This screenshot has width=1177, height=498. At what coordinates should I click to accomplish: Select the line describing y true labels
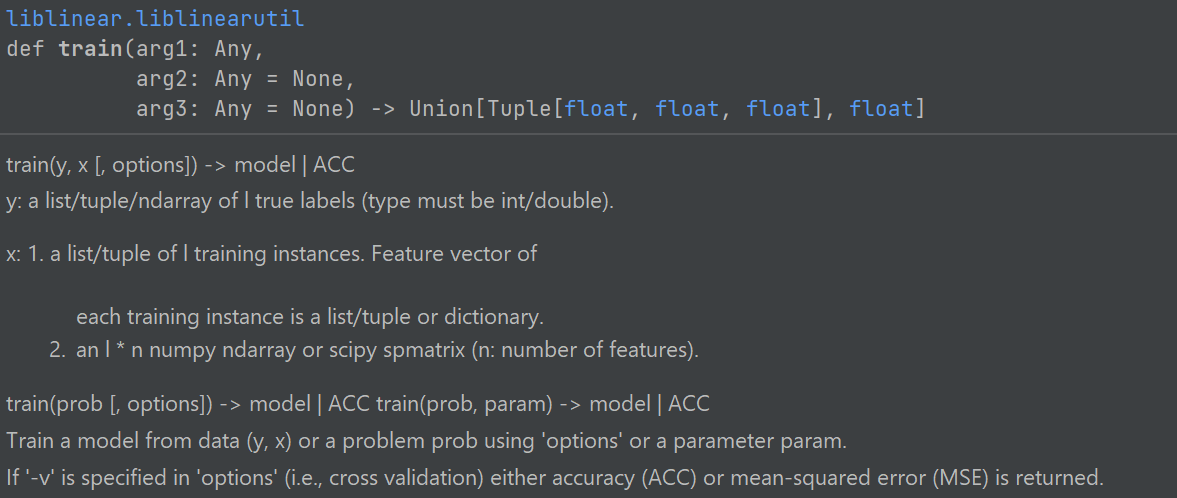(x=310, y=202)
